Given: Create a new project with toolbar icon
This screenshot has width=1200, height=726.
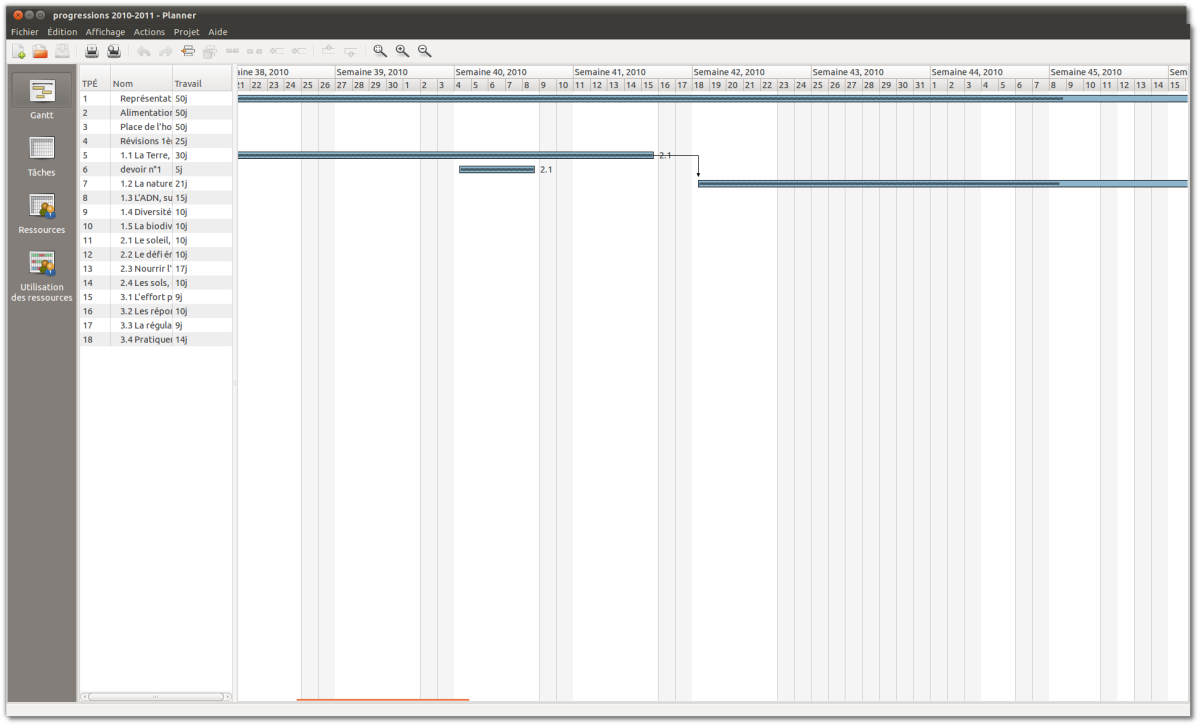Looking at the screenshot, I should [x=18, y=51].
